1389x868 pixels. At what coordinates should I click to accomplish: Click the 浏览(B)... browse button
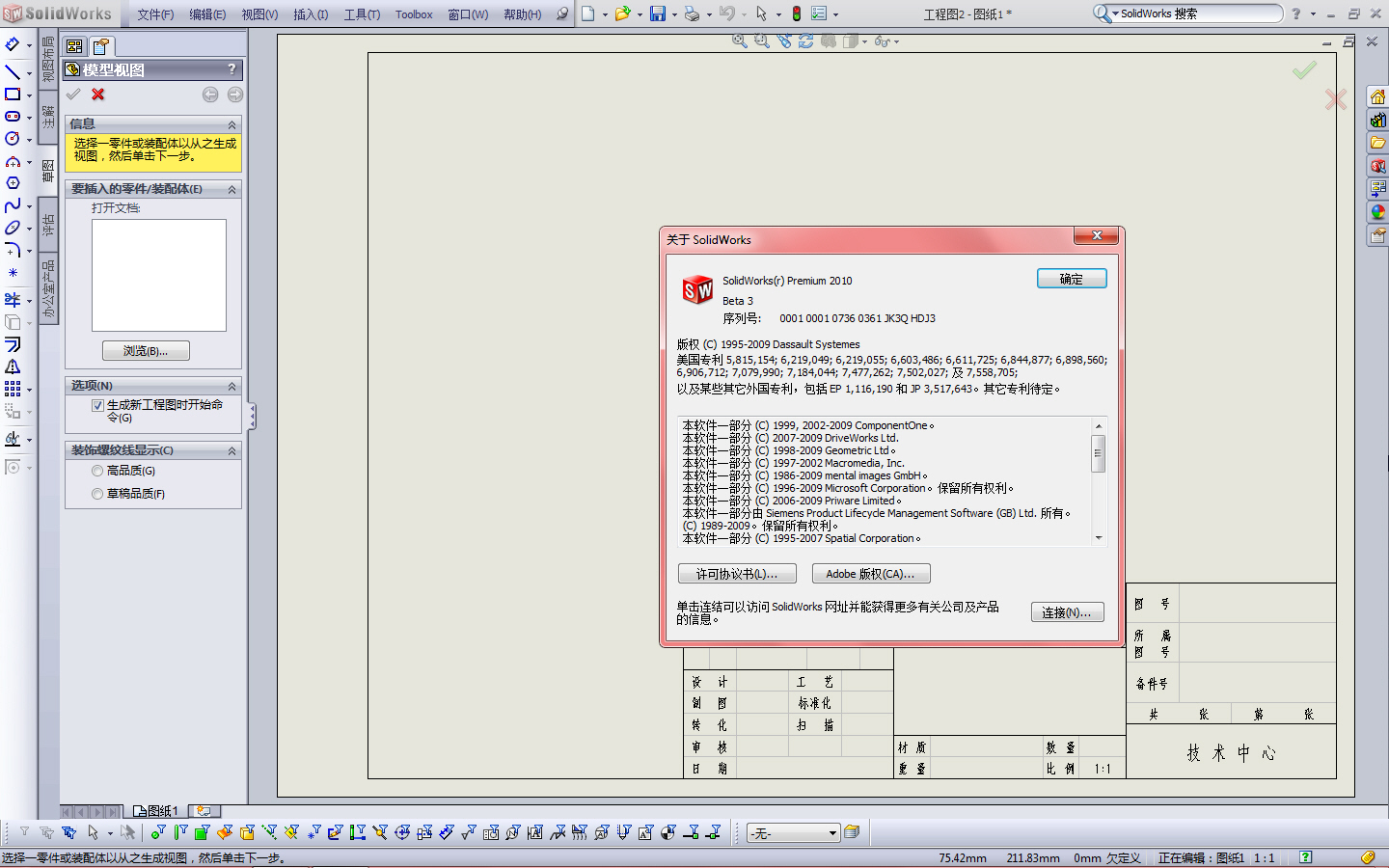point(146,351)
